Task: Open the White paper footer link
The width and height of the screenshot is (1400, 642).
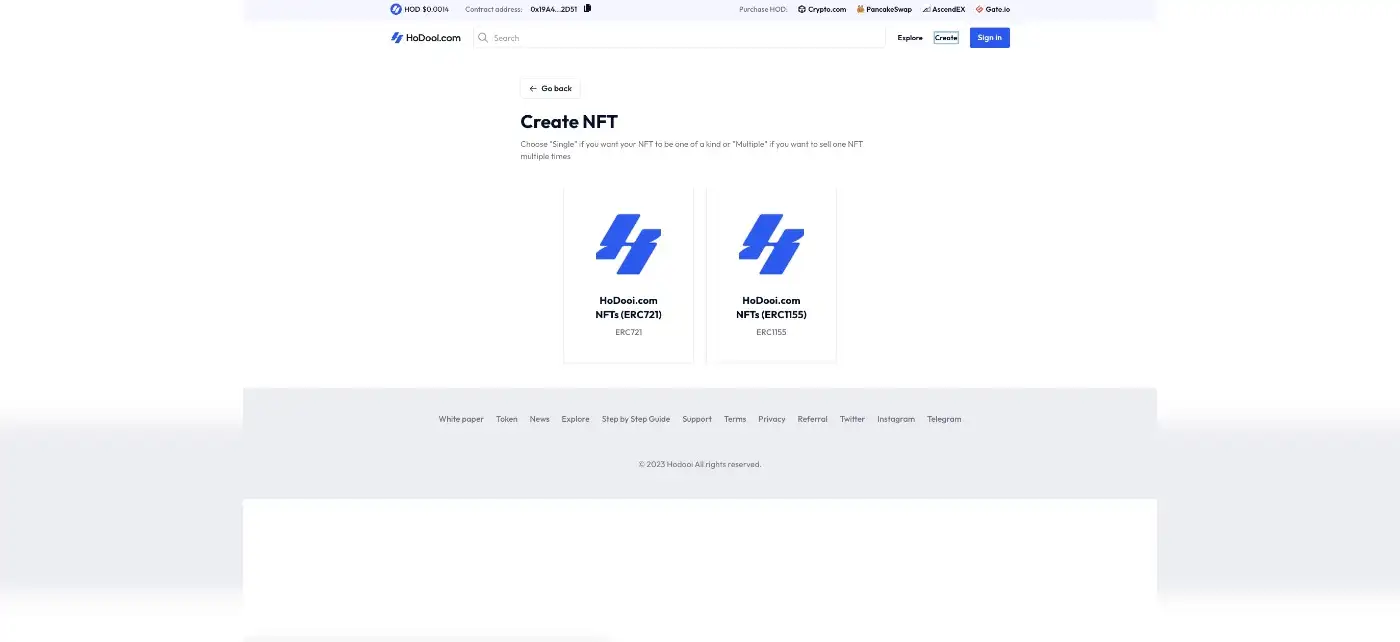Action: click(x=461, y=419)
